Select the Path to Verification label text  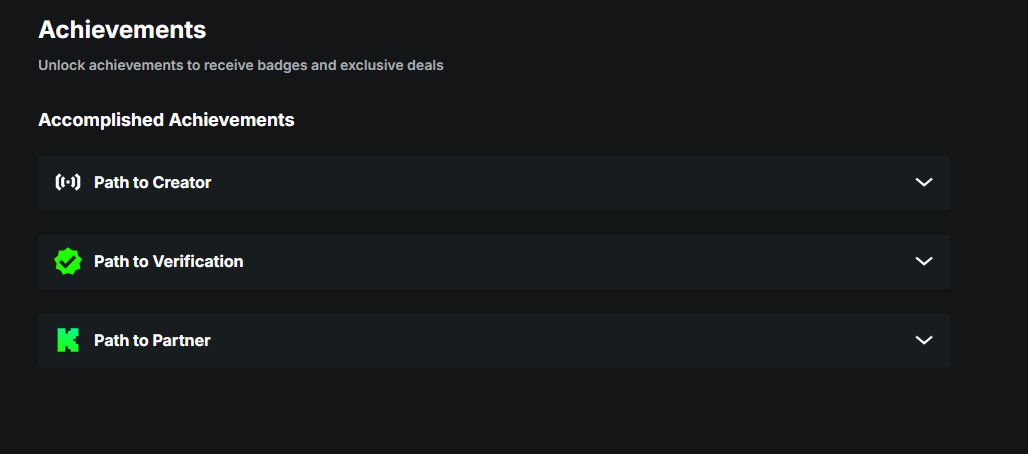[168, 261]
